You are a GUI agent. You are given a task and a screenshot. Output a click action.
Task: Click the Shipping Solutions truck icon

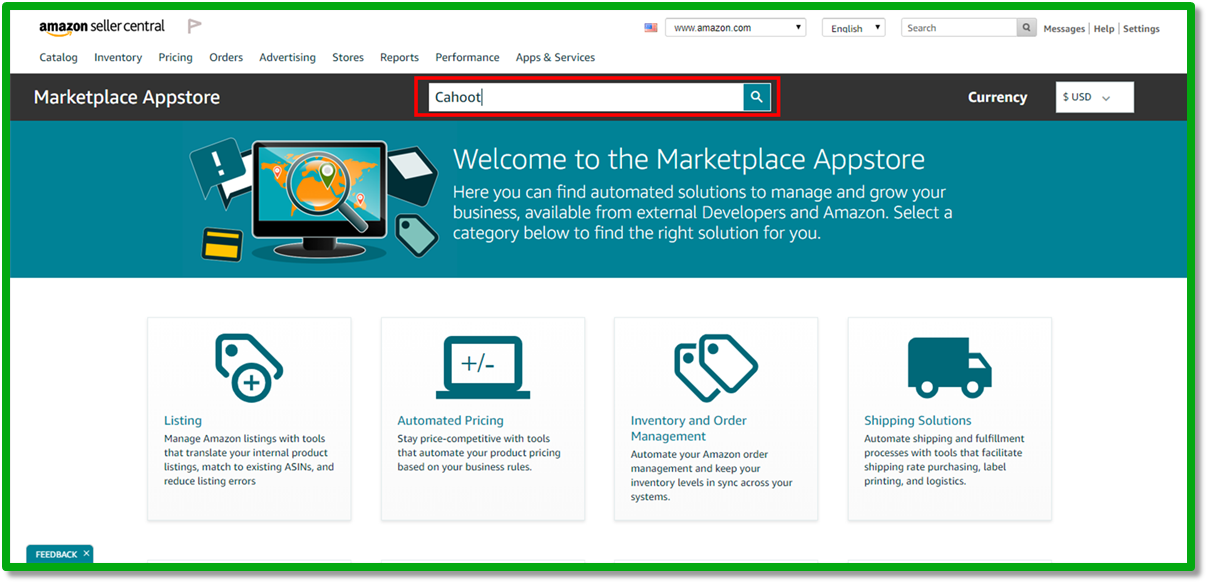[x=949, y=367]
